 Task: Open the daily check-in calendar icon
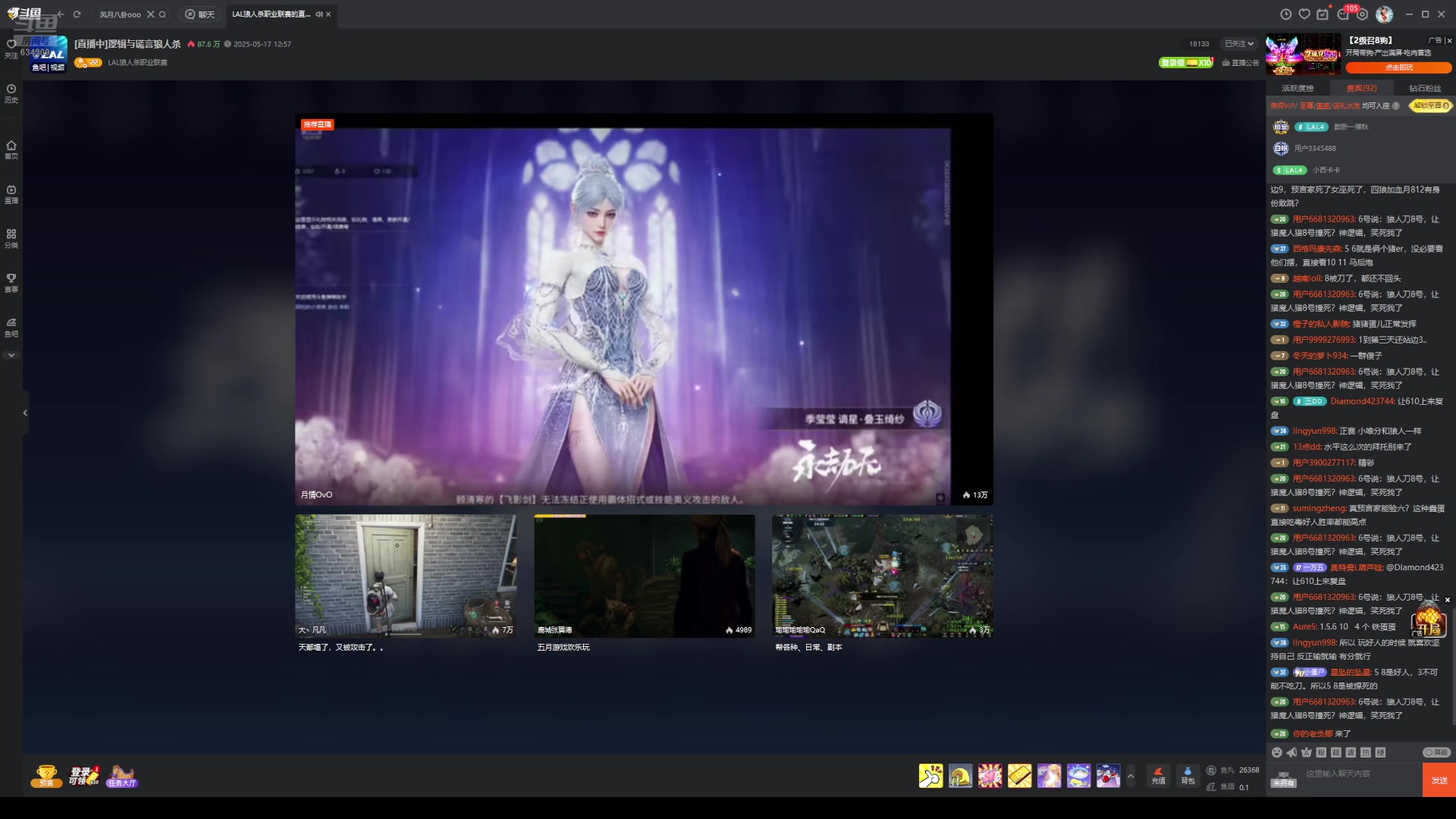[x=1323, y=14]
